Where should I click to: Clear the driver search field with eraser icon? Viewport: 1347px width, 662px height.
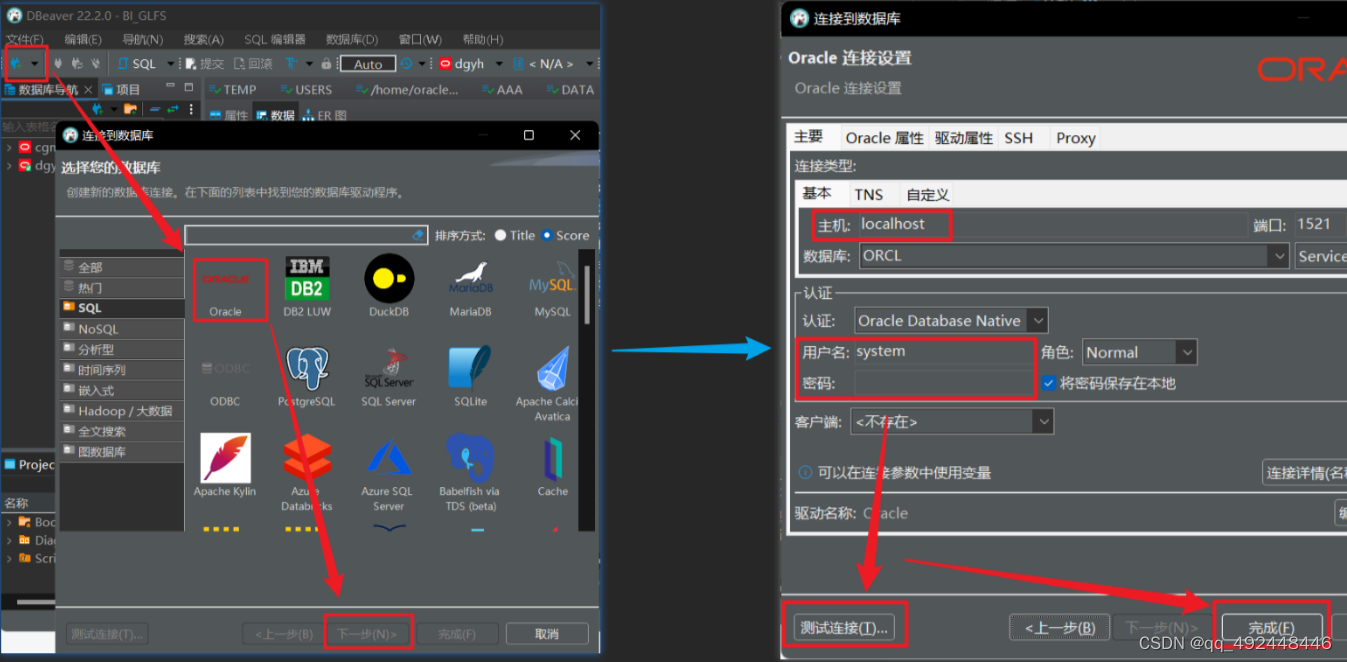point(419,235)
